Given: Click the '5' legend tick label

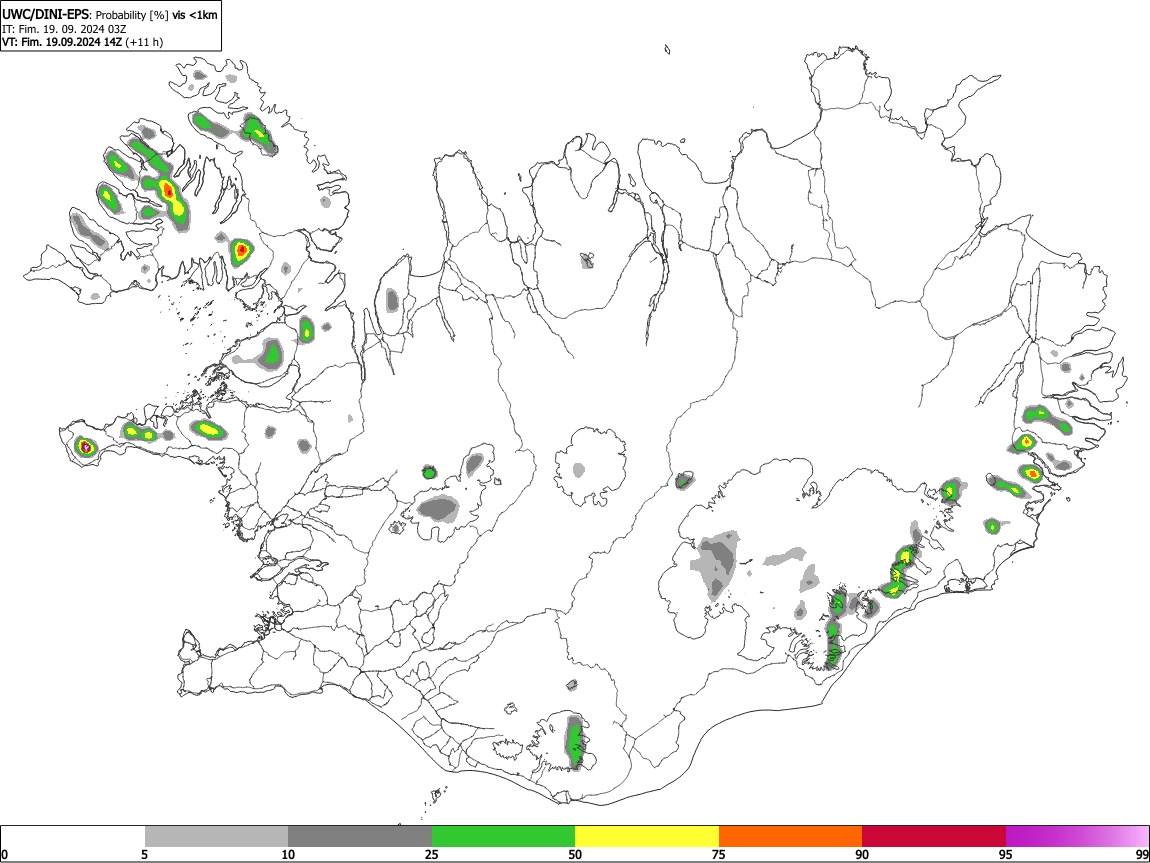Looking at the screenshot, I should coord(144,854).
